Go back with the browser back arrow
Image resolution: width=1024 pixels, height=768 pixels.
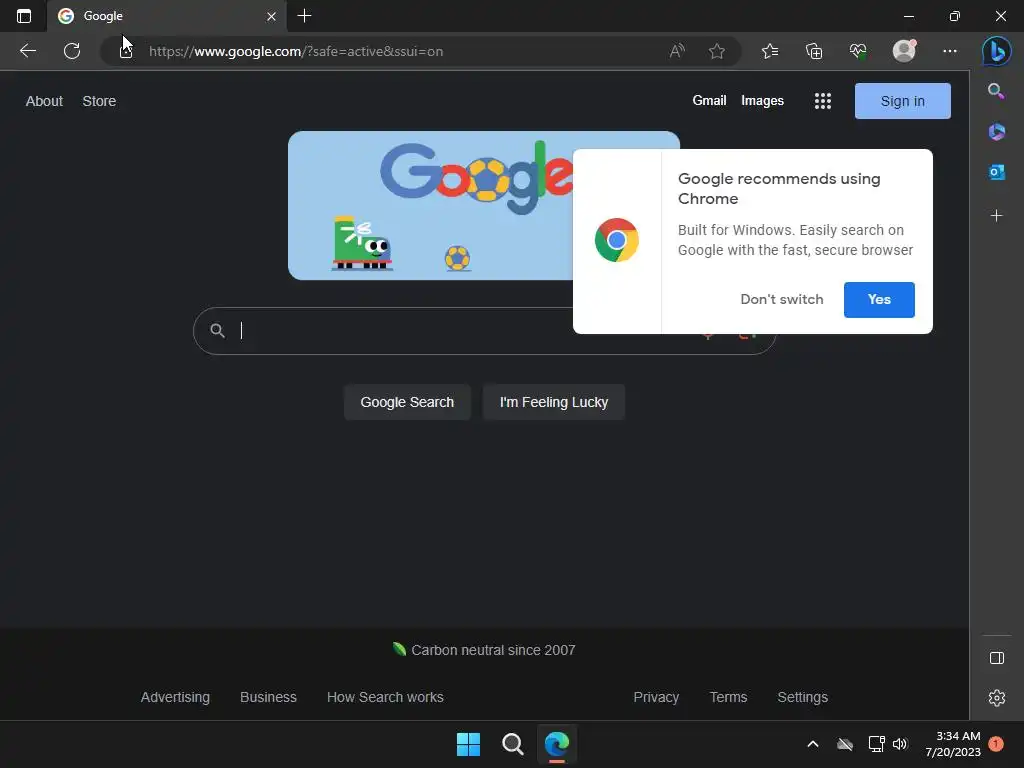pyautogui.click(x=28, y=51)
